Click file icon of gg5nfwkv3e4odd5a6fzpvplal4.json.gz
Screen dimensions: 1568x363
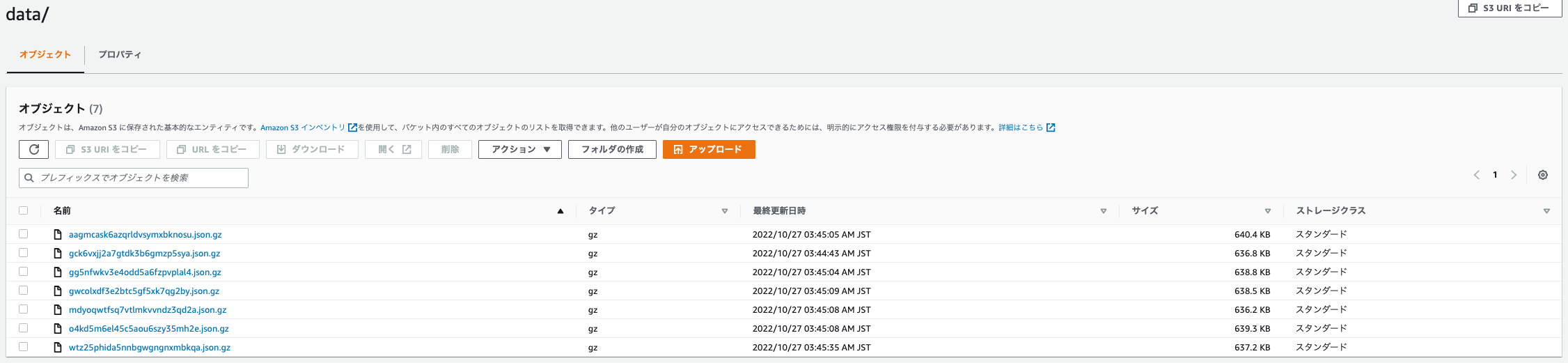(x=58, y=272)
